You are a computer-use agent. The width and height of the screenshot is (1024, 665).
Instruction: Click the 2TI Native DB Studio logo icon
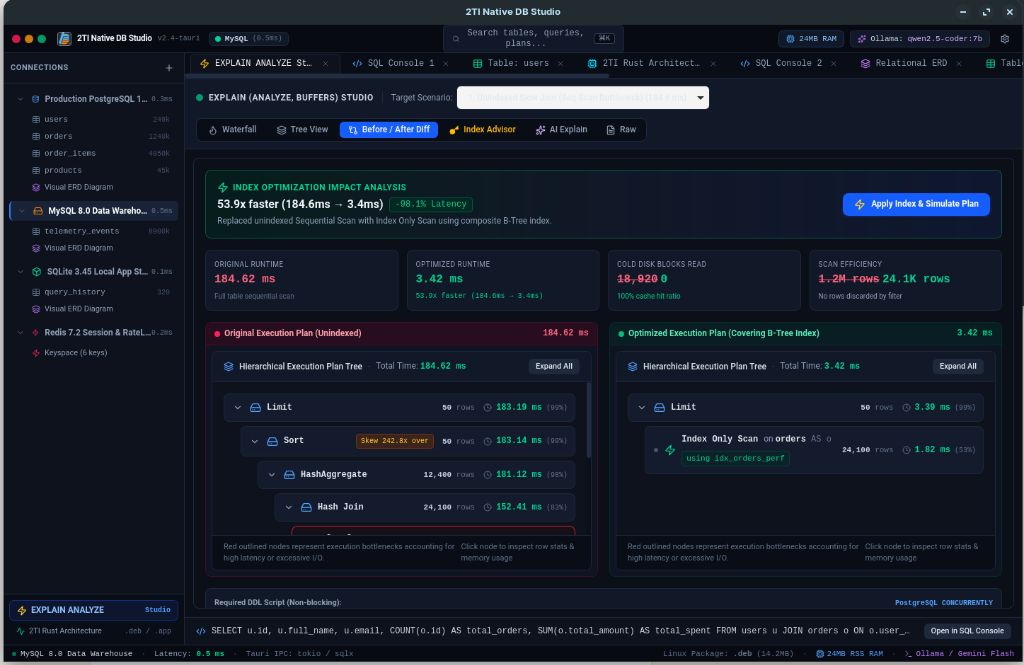[x=64, y=39]
